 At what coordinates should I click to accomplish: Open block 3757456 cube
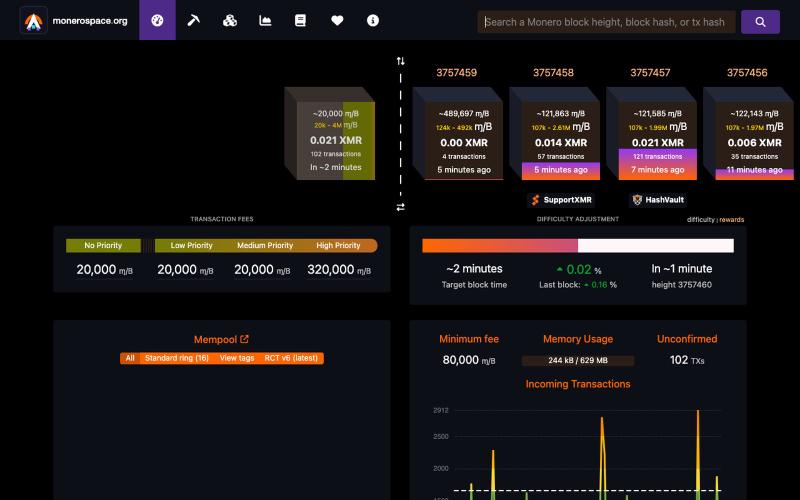click(748, 133)
